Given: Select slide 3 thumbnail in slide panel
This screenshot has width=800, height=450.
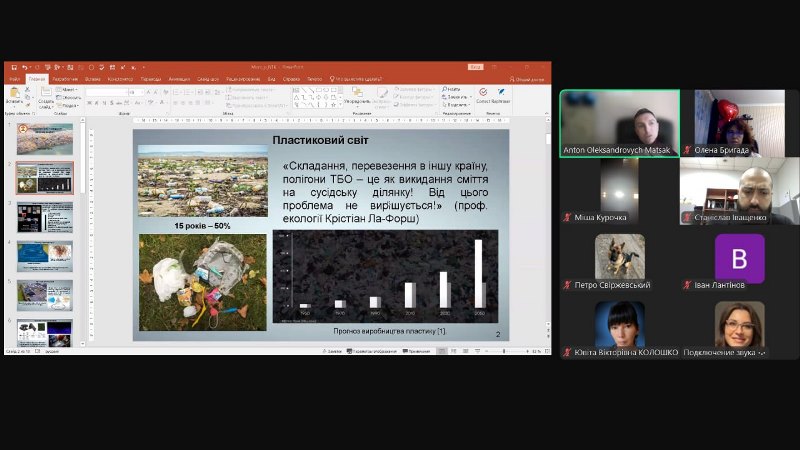Looking at the screenshot, I should [45, 216].
